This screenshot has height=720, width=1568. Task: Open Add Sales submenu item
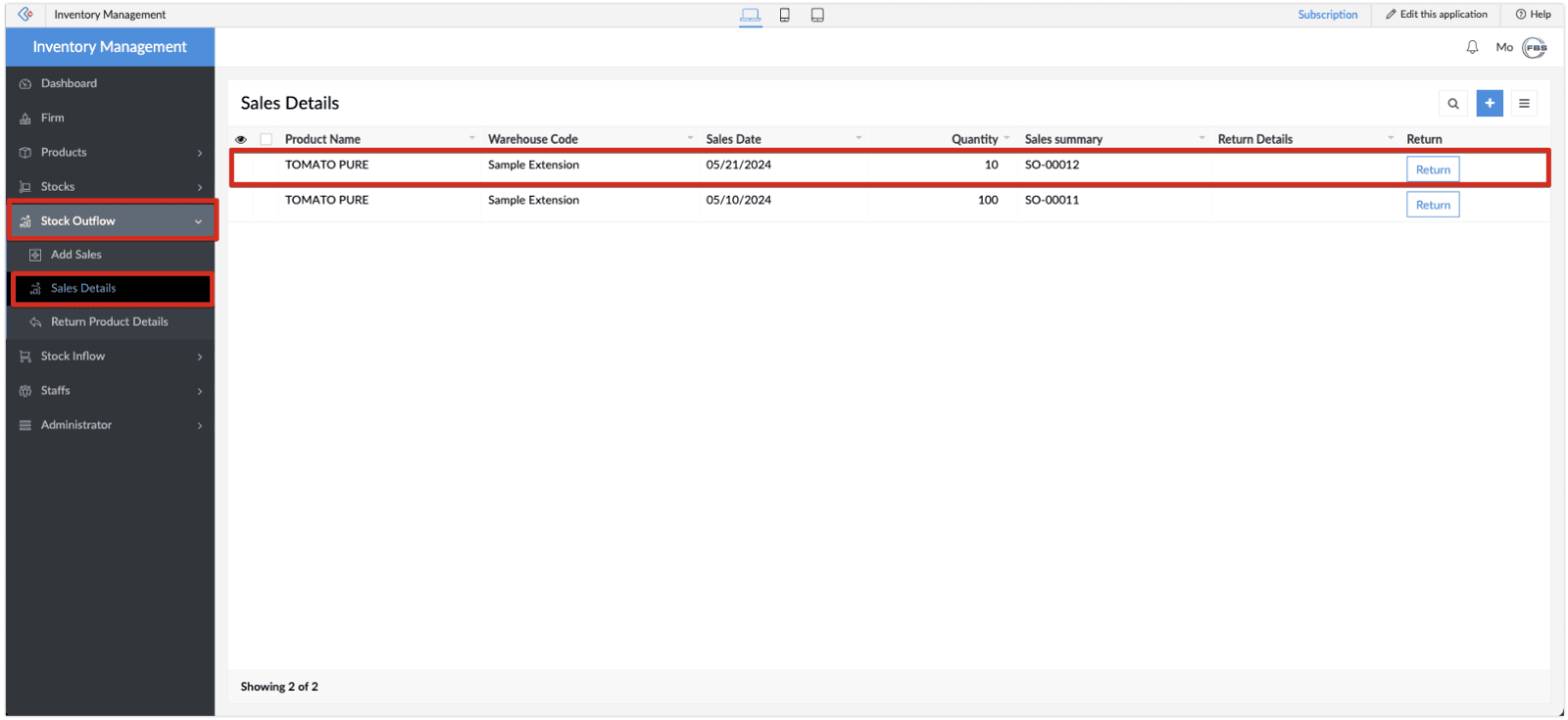(110, 255)
